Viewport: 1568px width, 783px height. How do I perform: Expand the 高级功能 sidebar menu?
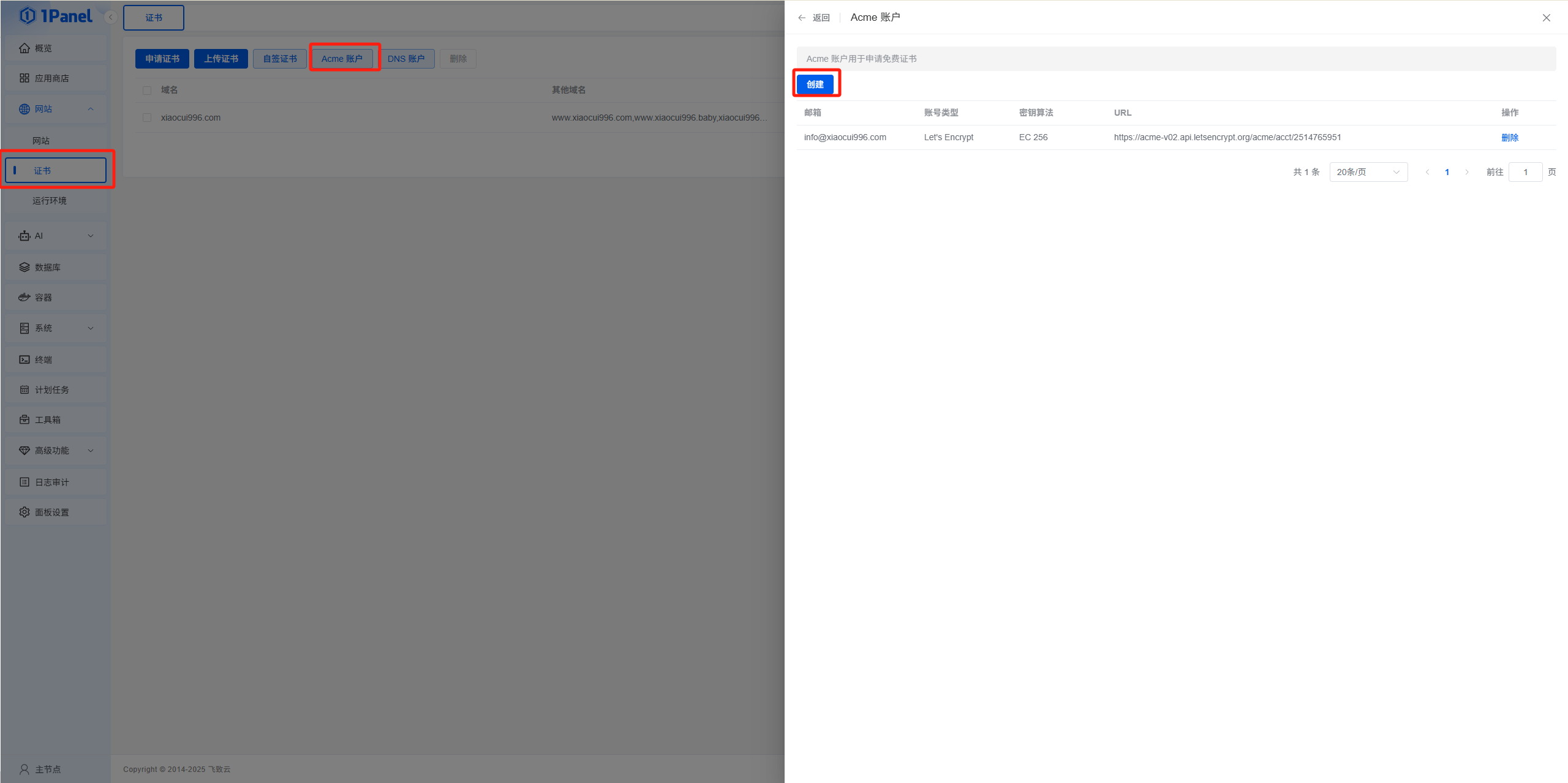[91, 451]
